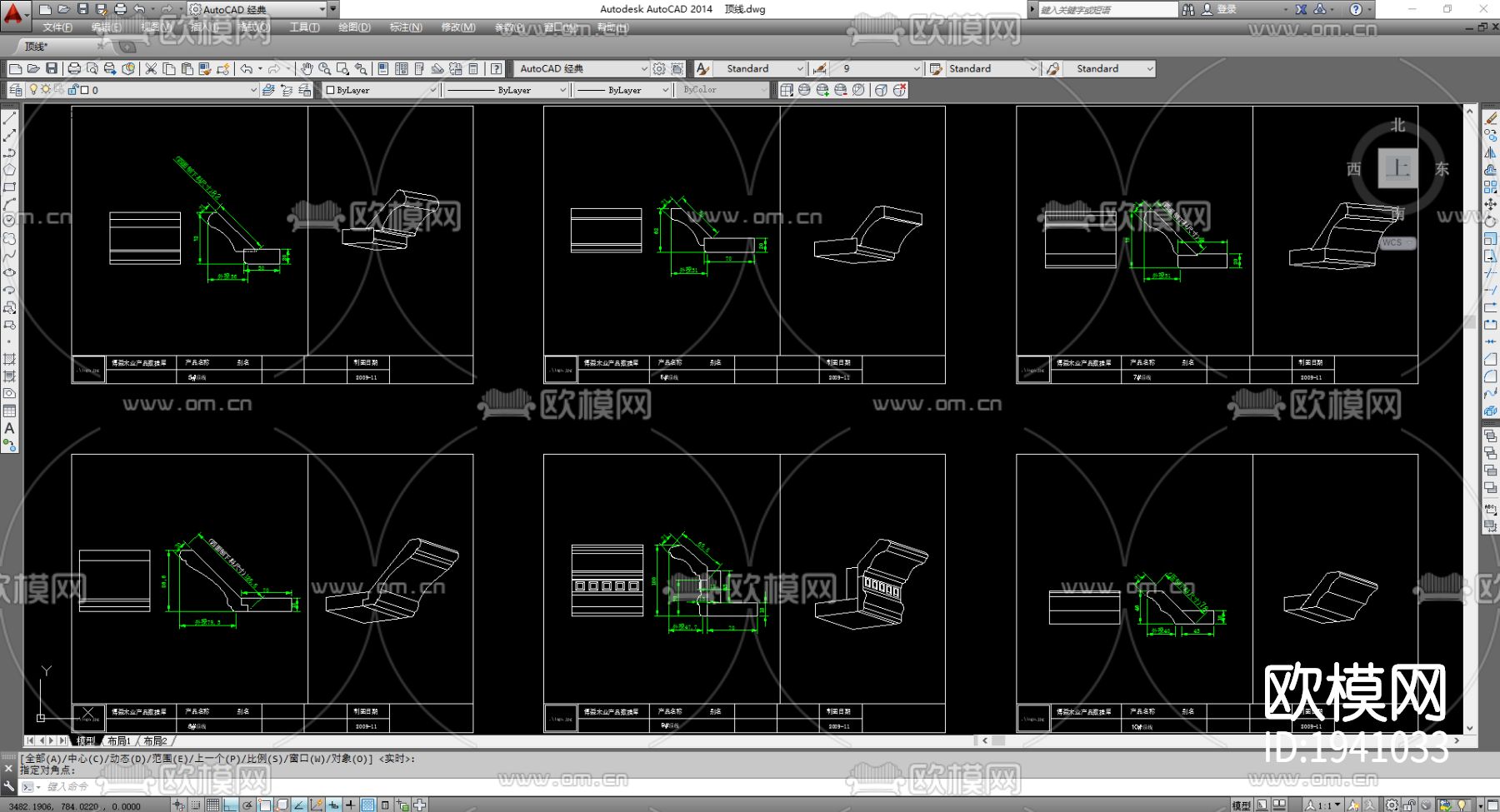The width and height of the screenshot is (1500, 812).
Task: Select the Line tool in draw toolbar
Action: click(10, 118)
